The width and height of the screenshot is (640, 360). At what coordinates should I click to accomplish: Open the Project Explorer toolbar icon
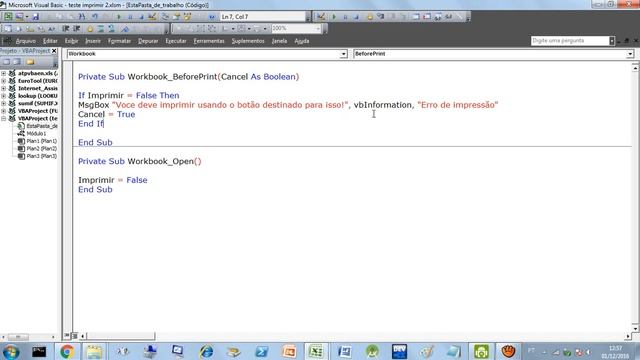(165, 17)
